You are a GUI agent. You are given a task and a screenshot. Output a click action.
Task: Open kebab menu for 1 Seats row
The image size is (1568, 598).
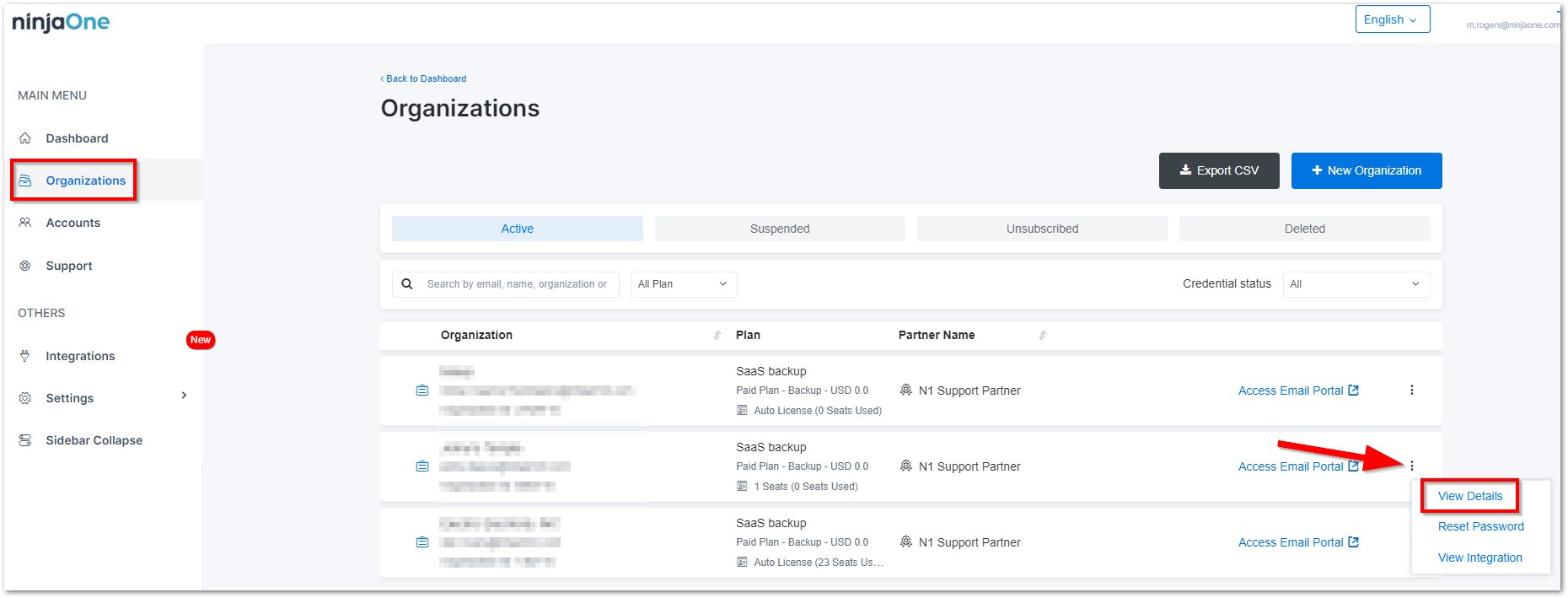(x=1412, y=466)
